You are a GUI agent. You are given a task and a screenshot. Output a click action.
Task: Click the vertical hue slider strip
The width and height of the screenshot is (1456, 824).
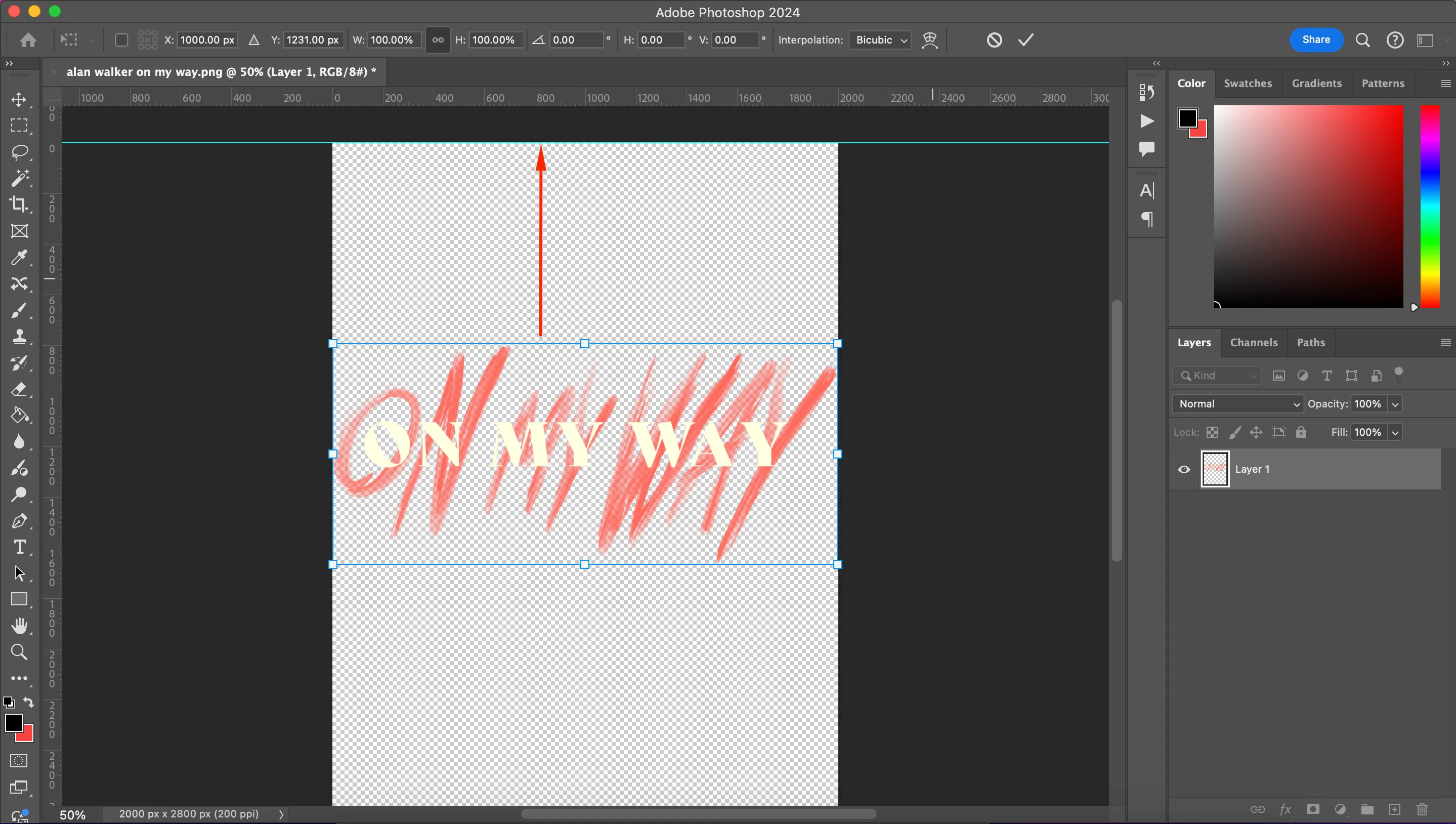(1429, 207)
